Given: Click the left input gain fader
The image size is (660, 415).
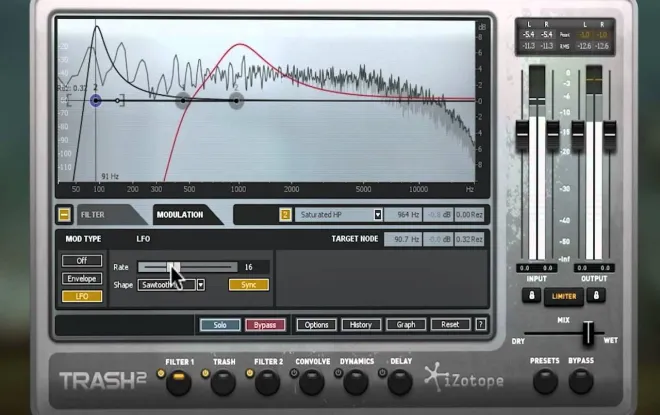Looking at the screenshot, I should [x=522, y=135].
